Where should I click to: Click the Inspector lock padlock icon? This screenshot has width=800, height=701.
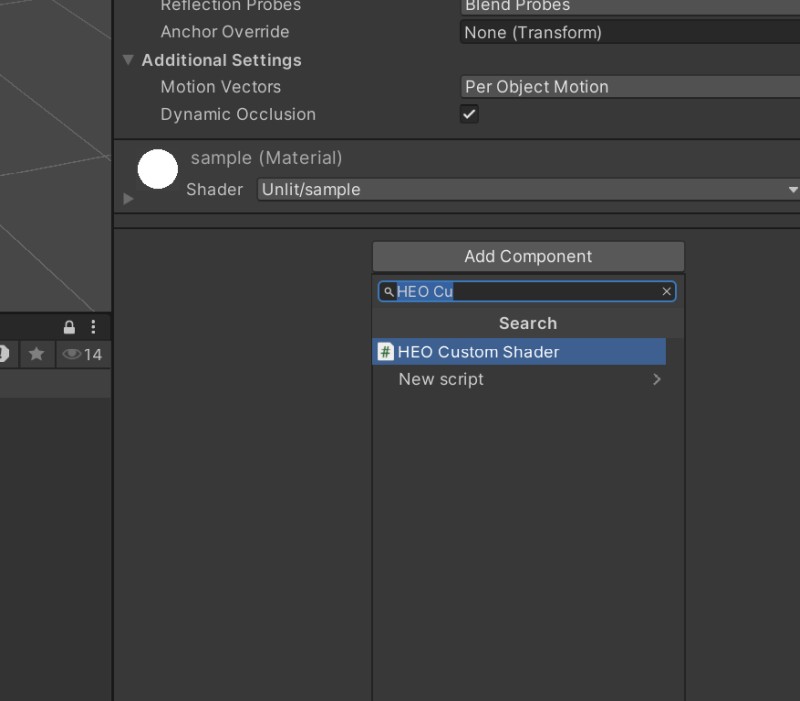[68, 326]
